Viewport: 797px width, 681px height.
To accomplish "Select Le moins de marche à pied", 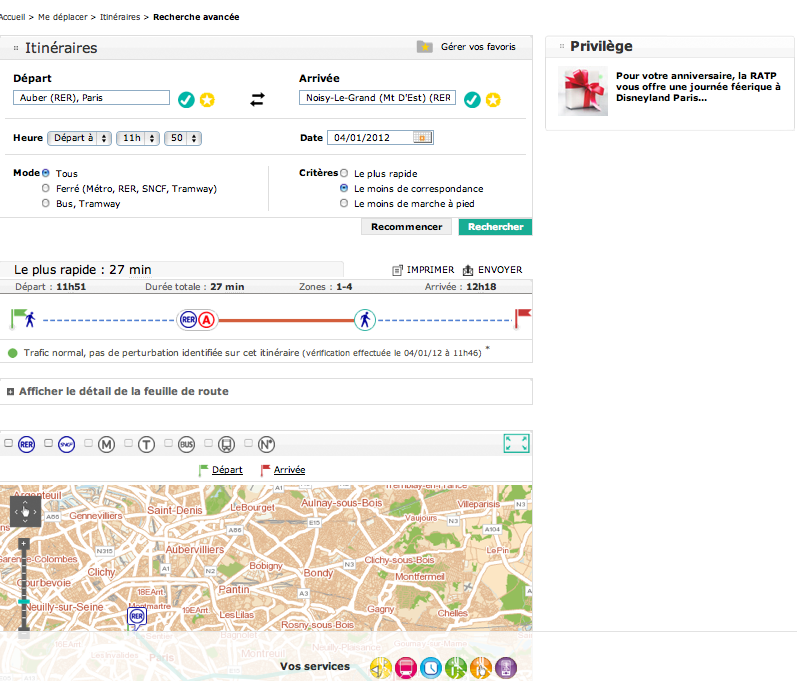I will (x=344, y=203).
